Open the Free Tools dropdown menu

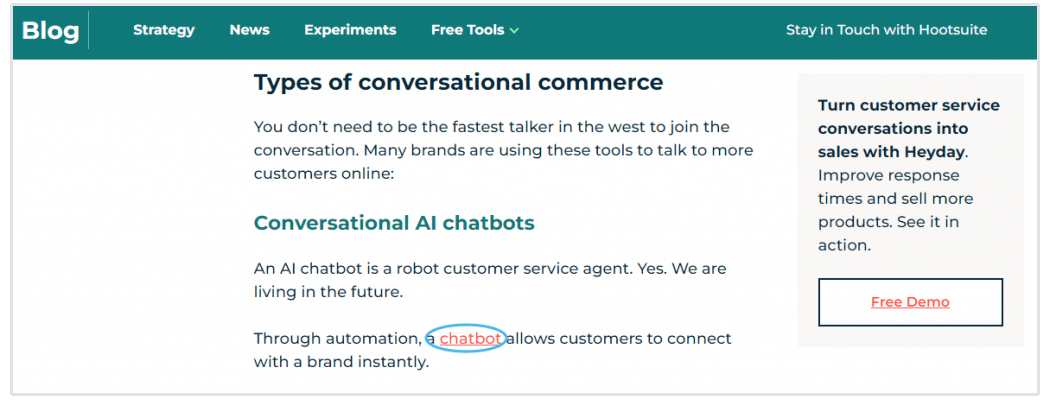[x=468, y=30]
